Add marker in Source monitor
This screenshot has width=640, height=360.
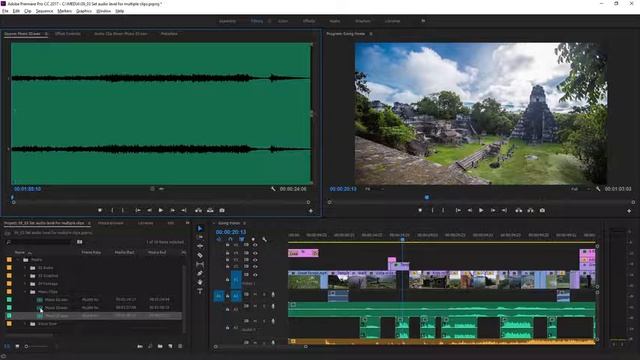click(100, 211)
